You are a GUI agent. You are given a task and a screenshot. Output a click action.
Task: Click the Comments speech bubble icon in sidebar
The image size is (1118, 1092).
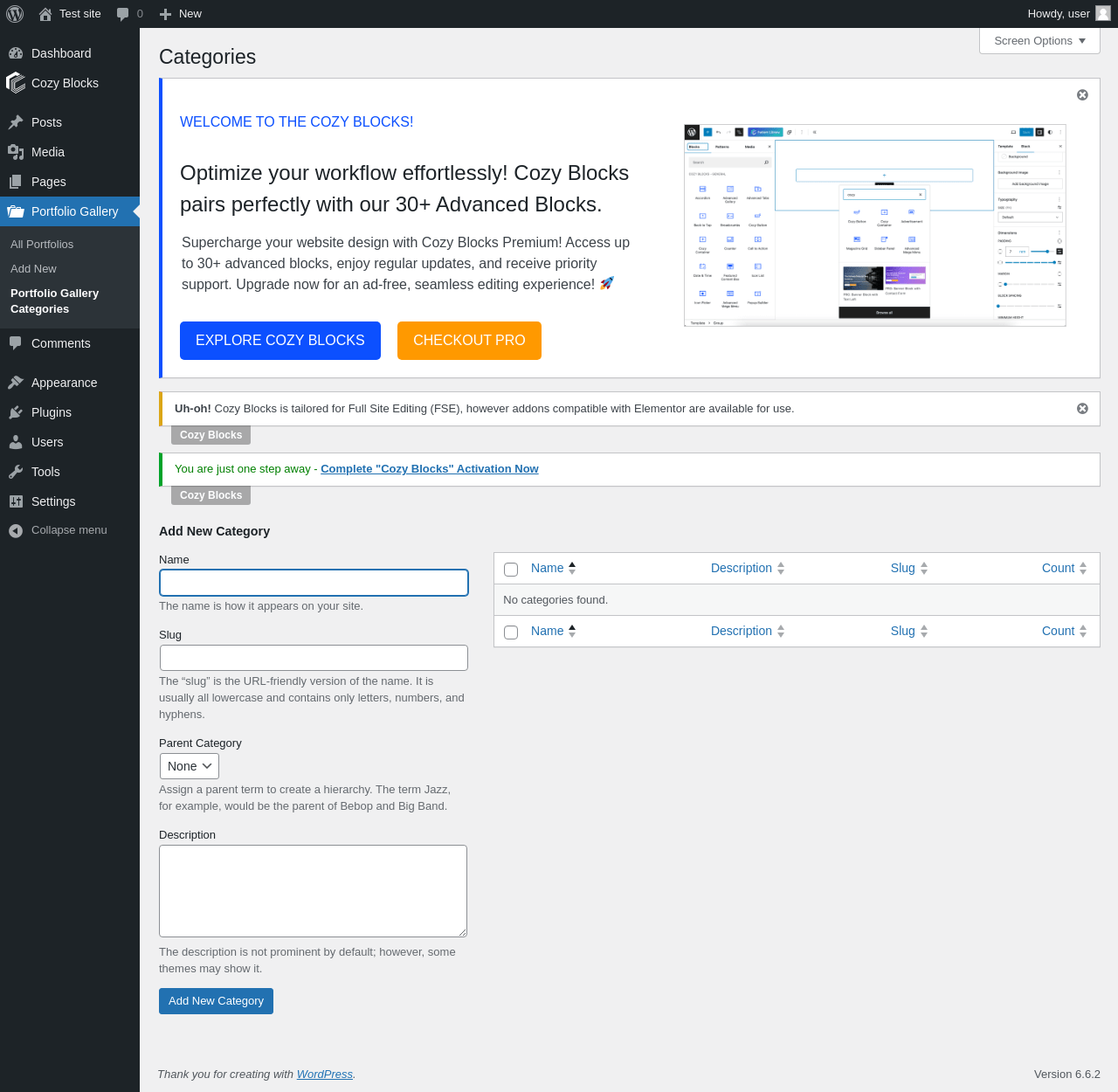click(x=16, y=343)
